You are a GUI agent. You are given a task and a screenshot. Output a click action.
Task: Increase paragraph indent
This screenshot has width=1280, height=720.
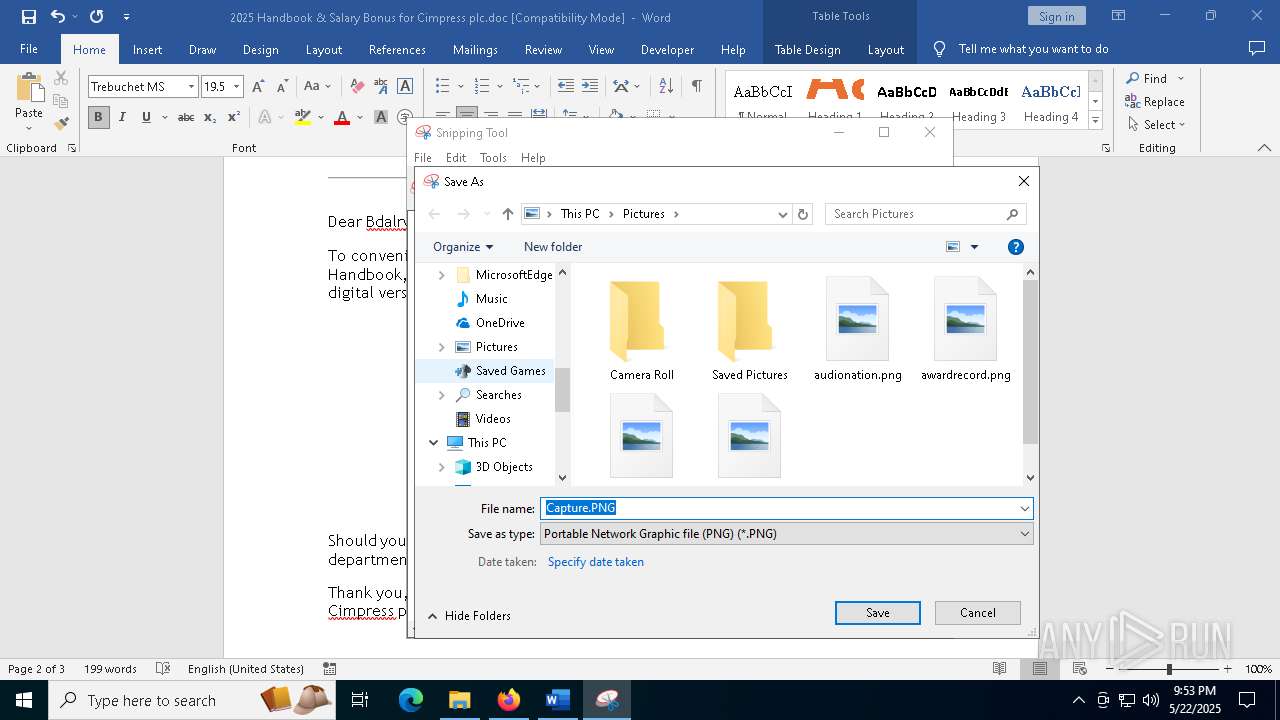click(x=590, y=87)
